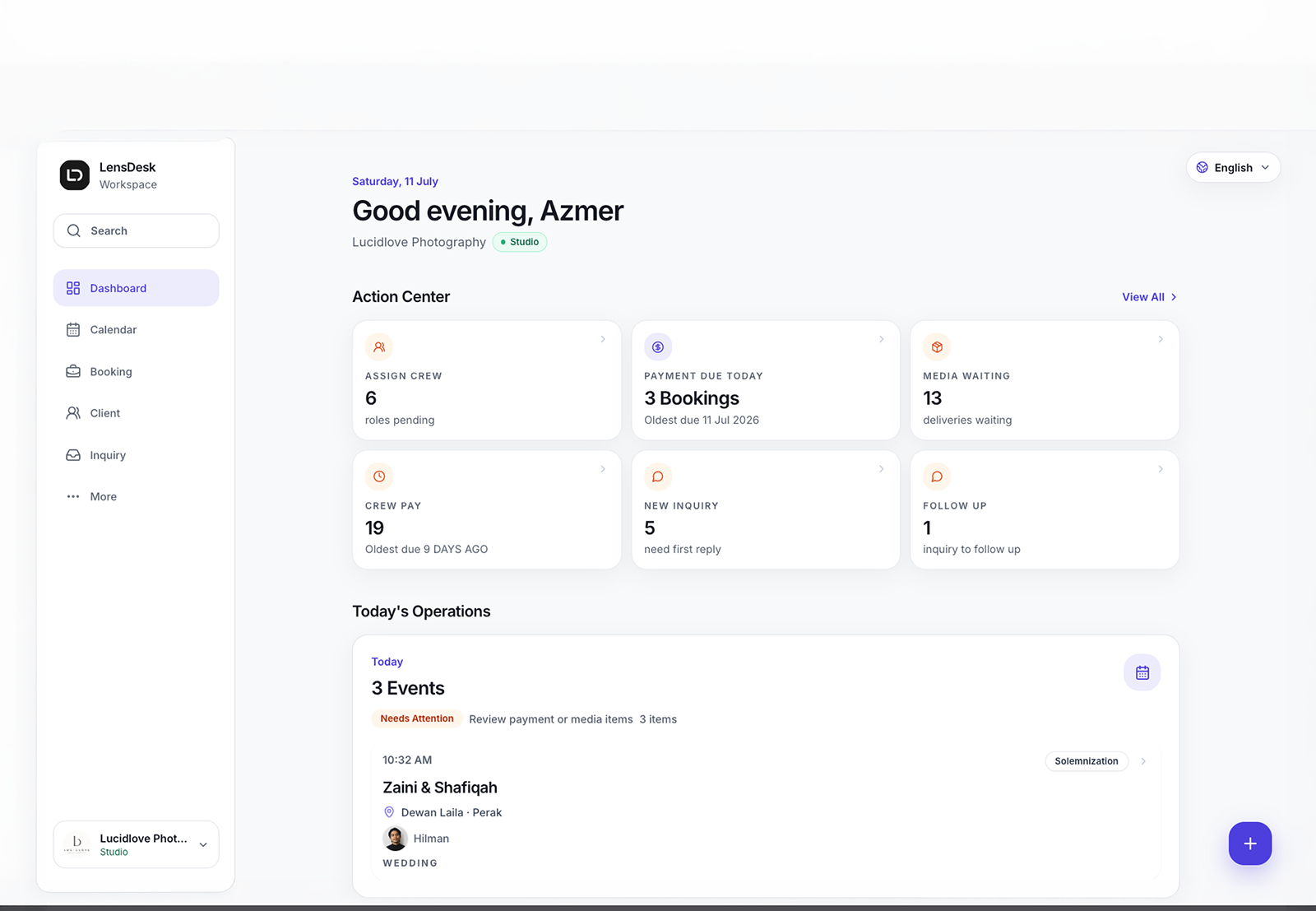This screenshot has width=1316, height=911.
Task: Click 'Oldest due 9 DAYS AGO' text
Action: tap(426, 549)
